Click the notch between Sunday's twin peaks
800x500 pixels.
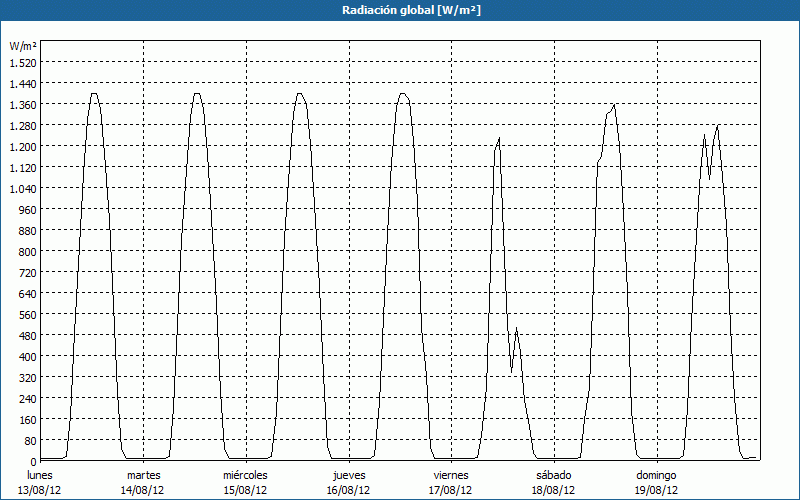[x=709, y=178]
